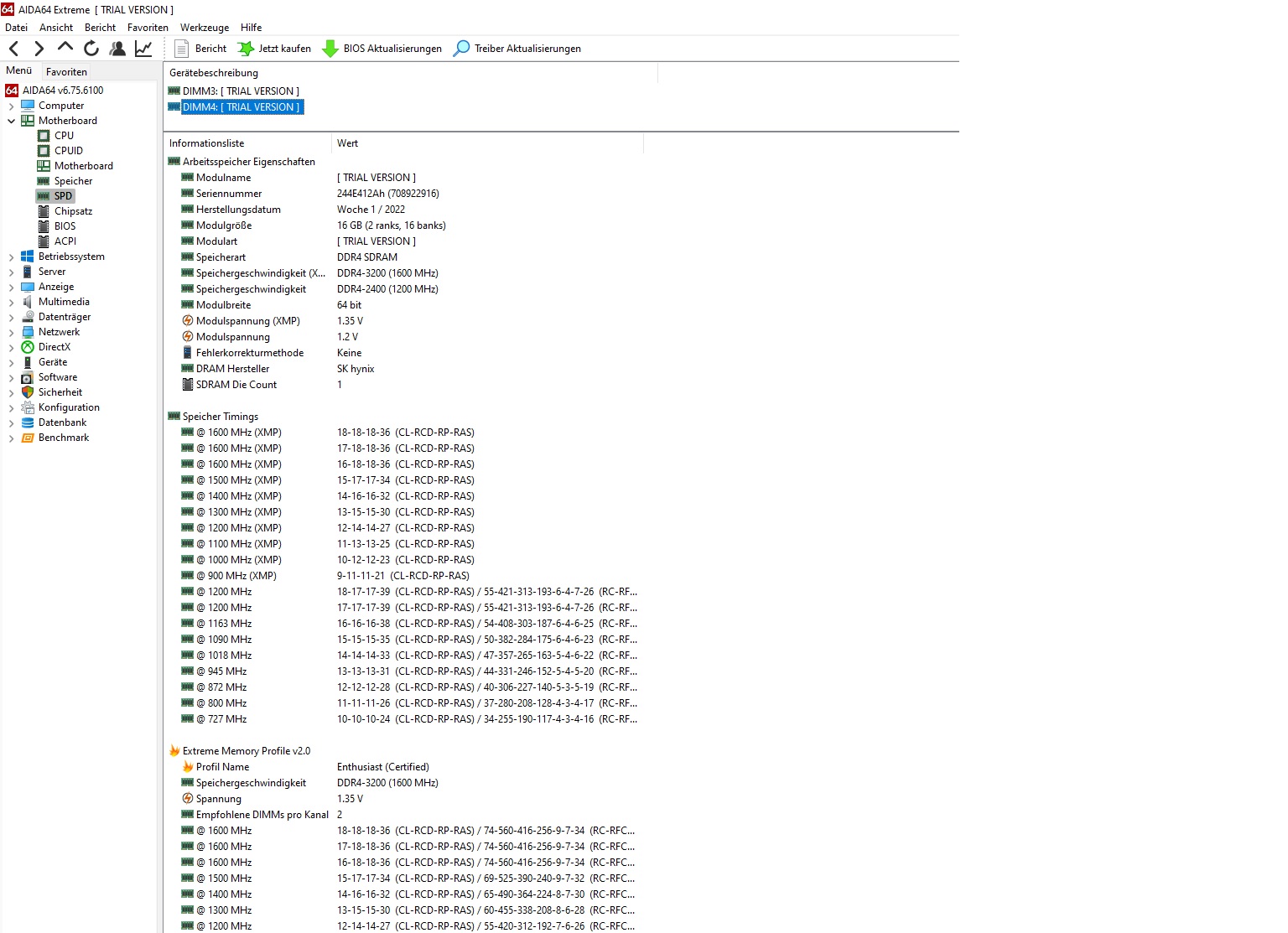The width and height of the screenshot is (1288, 933).
Task: Click the Spannung voltage icon
Action: click(188, 799)
